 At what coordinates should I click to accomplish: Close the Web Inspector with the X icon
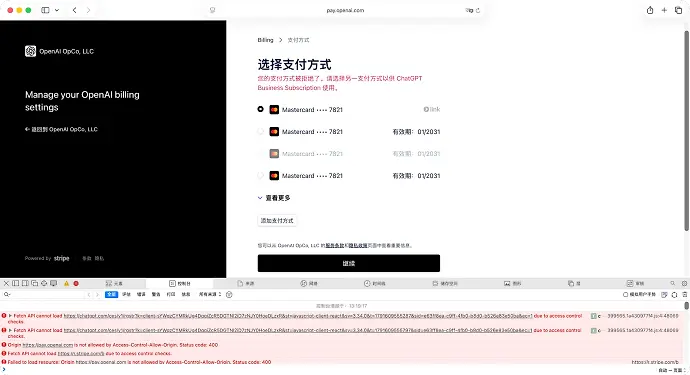[x=6, y=283]
